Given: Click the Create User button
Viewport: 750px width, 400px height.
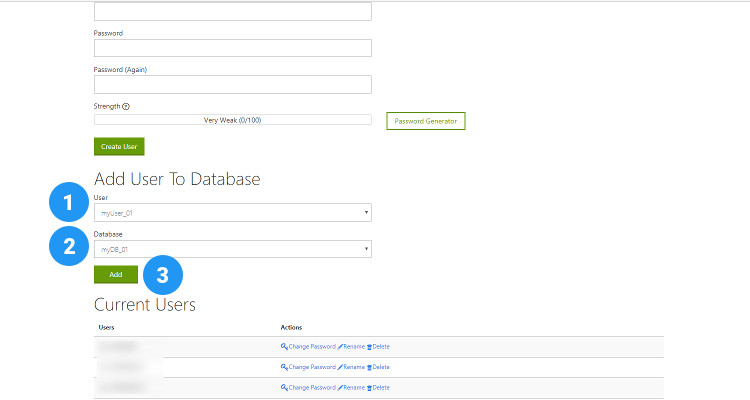Looking at the screenshot, I should pyautogui.click(x=119, y=146).
